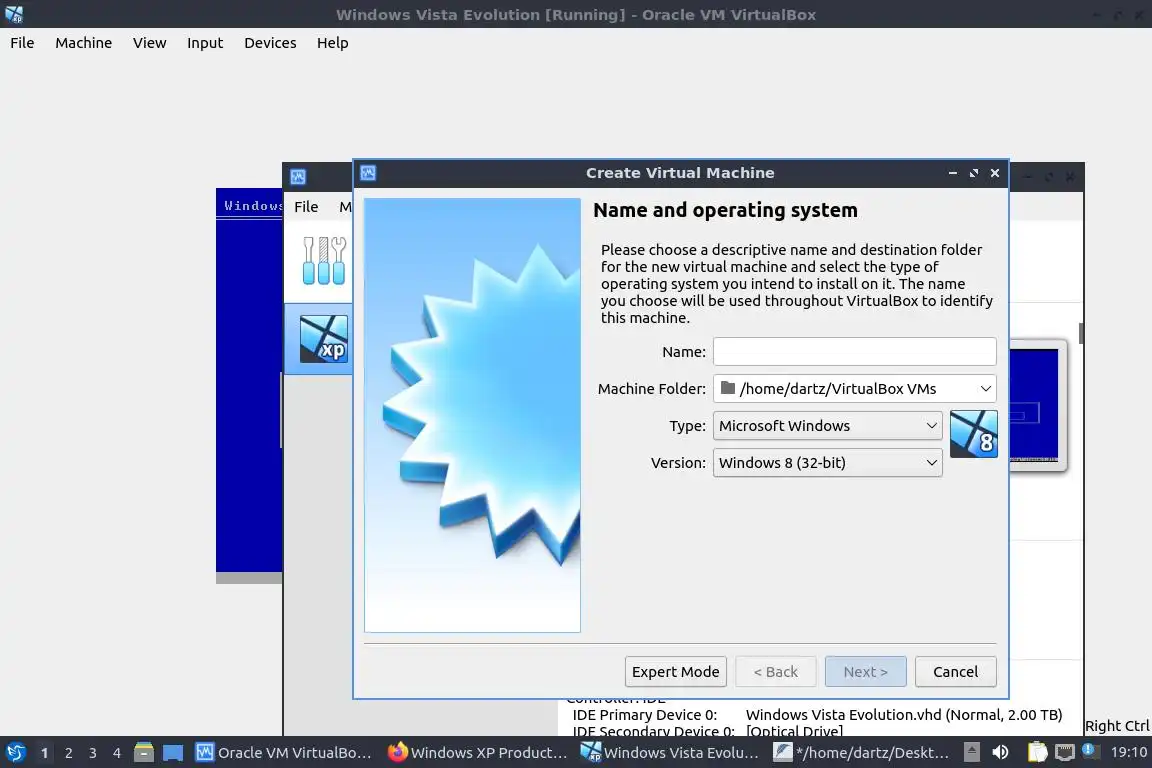Image resolution: width=1152 pixels, height=768 pixels.
Task: Open the Machine Folder dropdown
Action: 854,389
